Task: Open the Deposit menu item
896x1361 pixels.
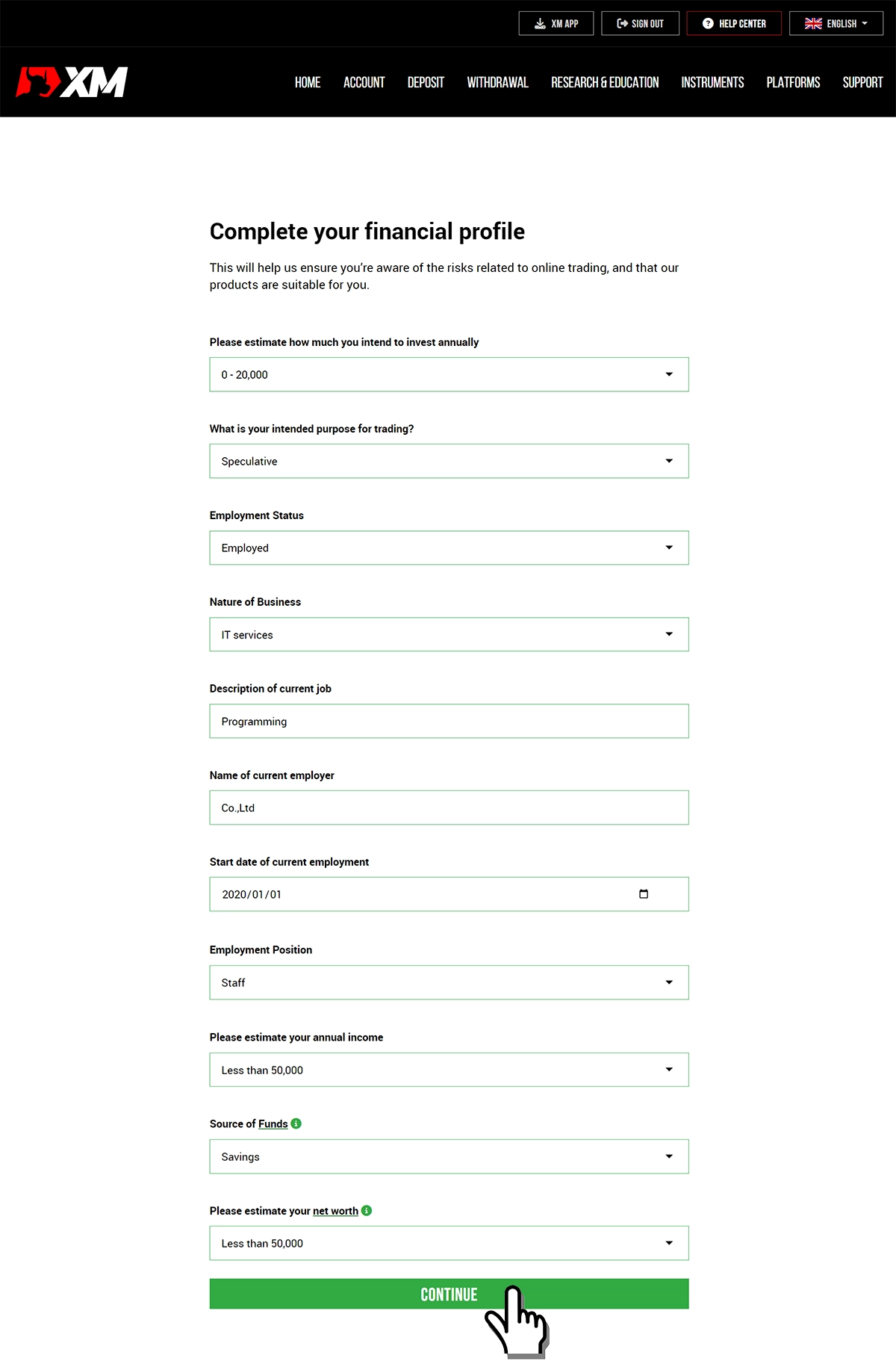Action: point(426,82)
